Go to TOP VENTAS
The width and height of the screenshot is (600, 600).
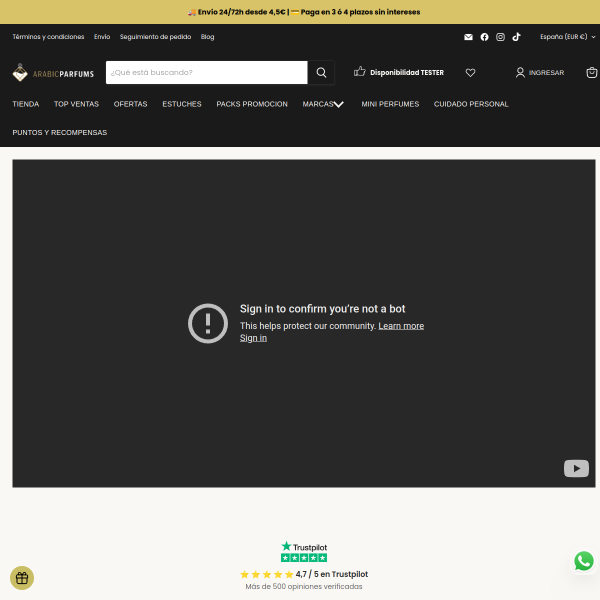[76, 104]
